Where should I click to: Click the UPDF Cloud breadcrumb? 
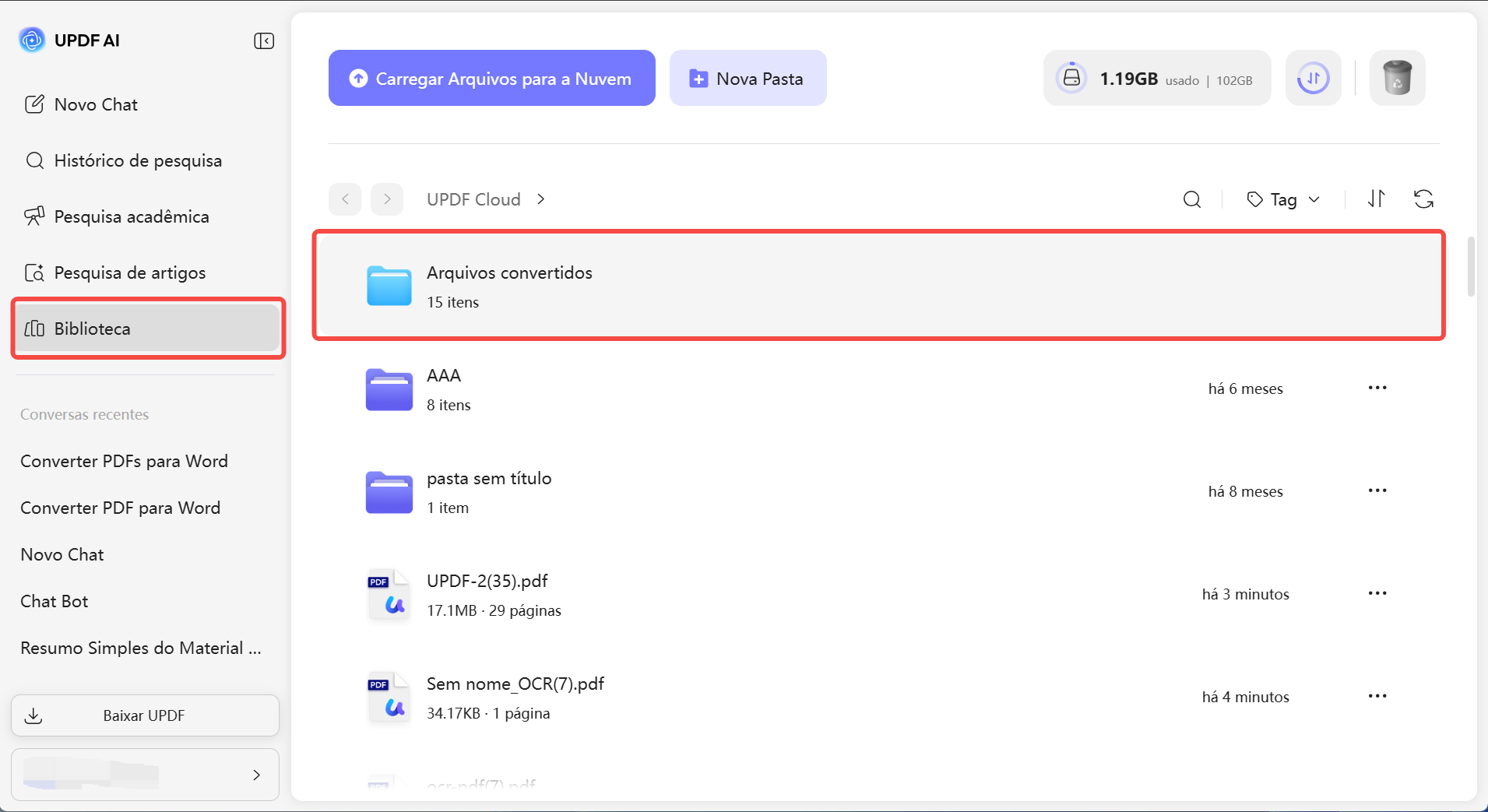coord(473,199)
